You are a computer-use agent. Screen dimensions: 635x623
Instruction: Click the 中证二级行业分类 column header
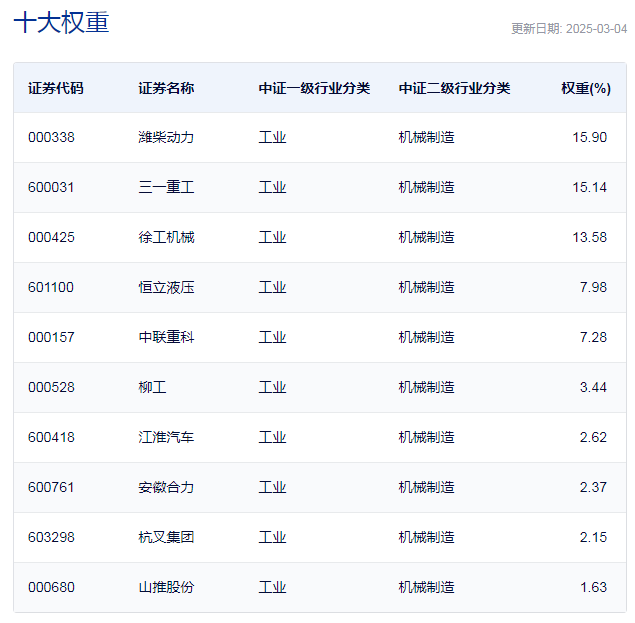click(454, 88)
